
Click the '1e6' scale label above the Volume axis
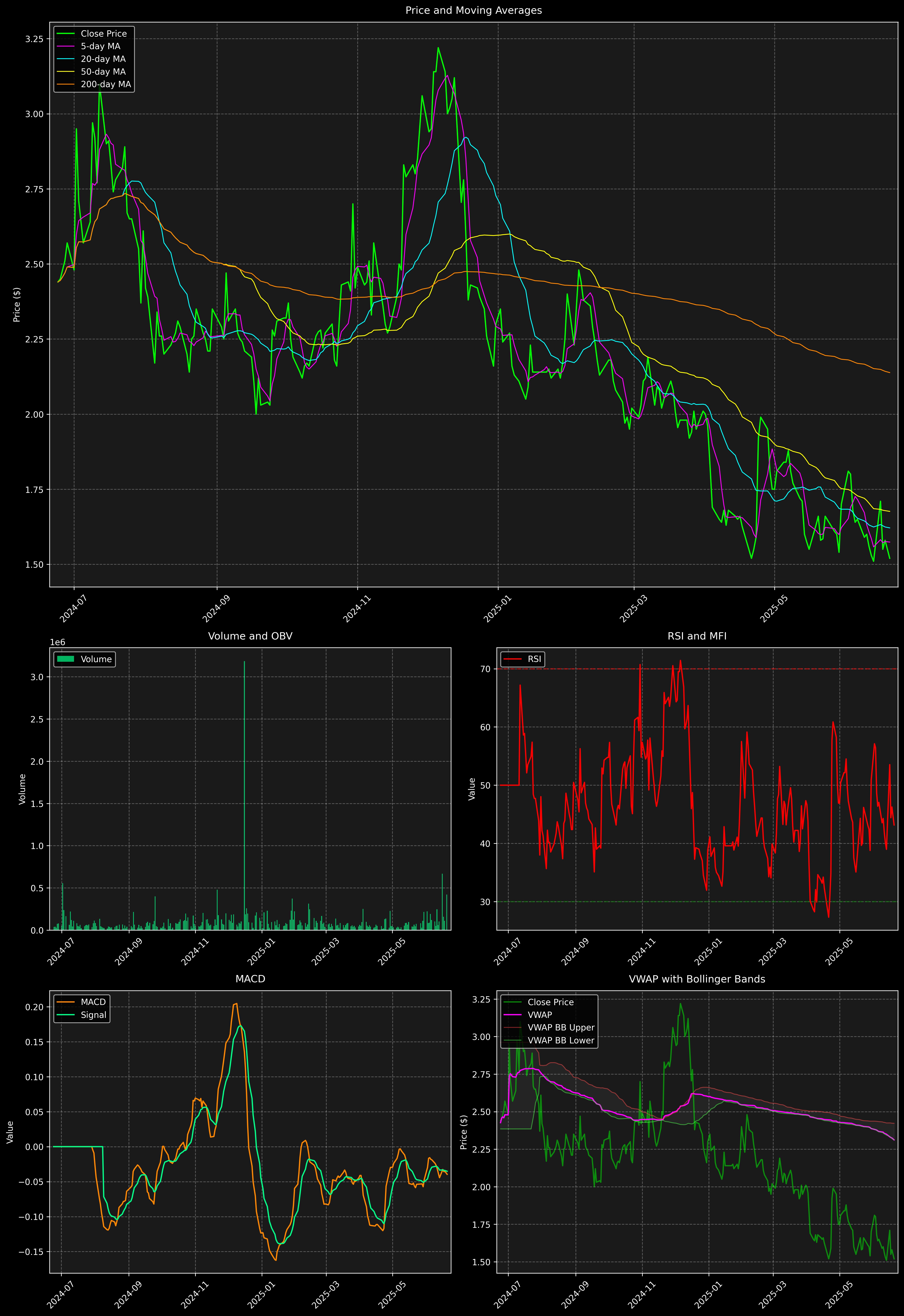(58, 642)
